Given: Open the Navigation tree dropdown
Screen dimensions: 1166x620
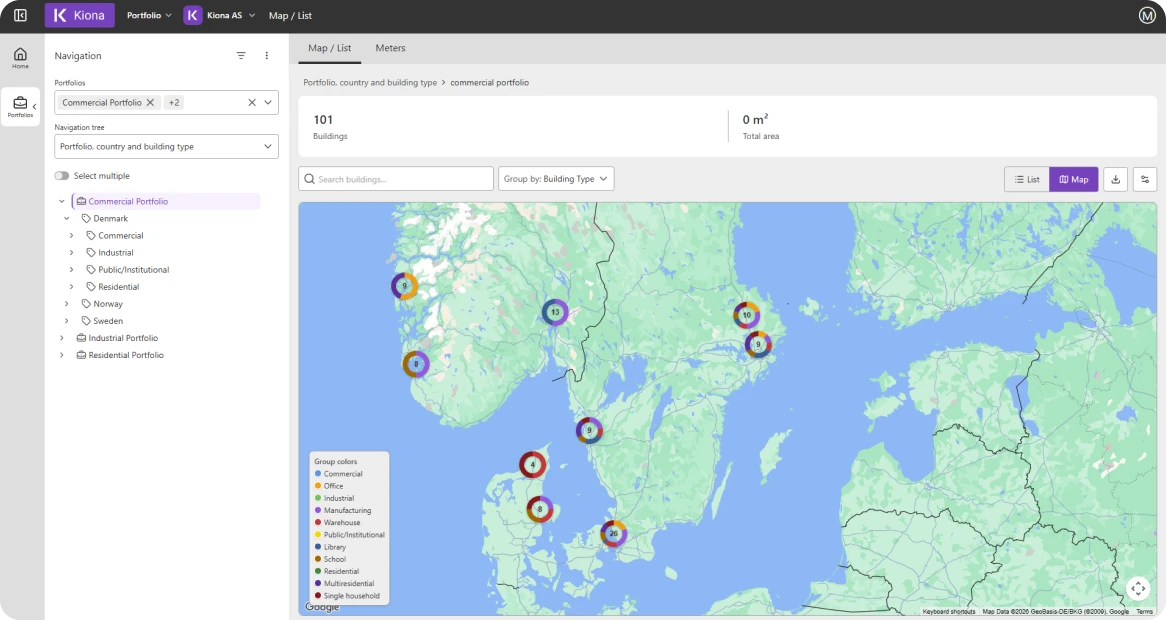Looking at the screenshot, I should click(167, 146).
